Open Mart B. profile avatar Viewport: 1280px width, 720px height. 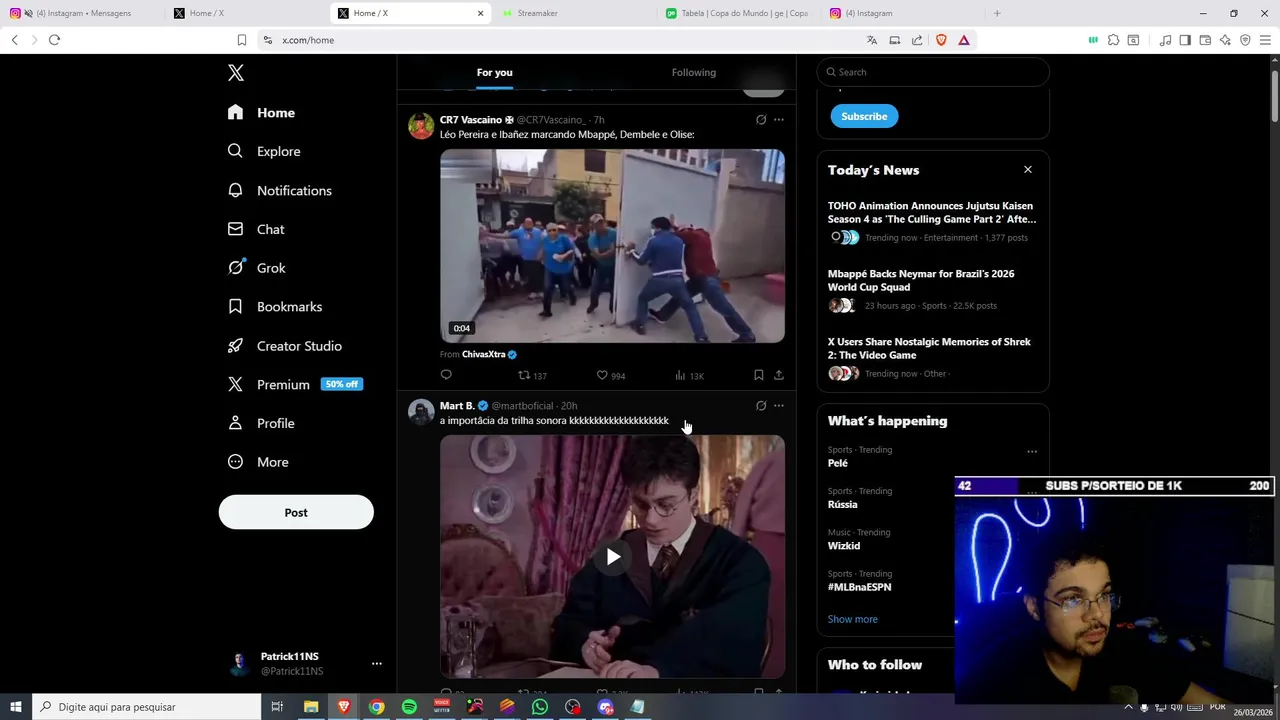tap(421, 412)
